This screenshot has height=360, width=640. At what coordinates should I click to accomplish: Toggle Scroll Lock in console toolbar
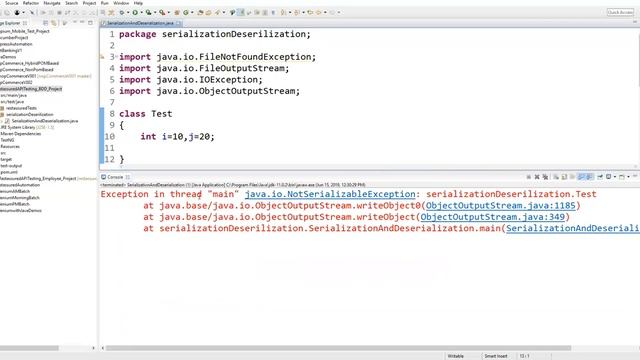pyautogui.click(x=564, y=177)
